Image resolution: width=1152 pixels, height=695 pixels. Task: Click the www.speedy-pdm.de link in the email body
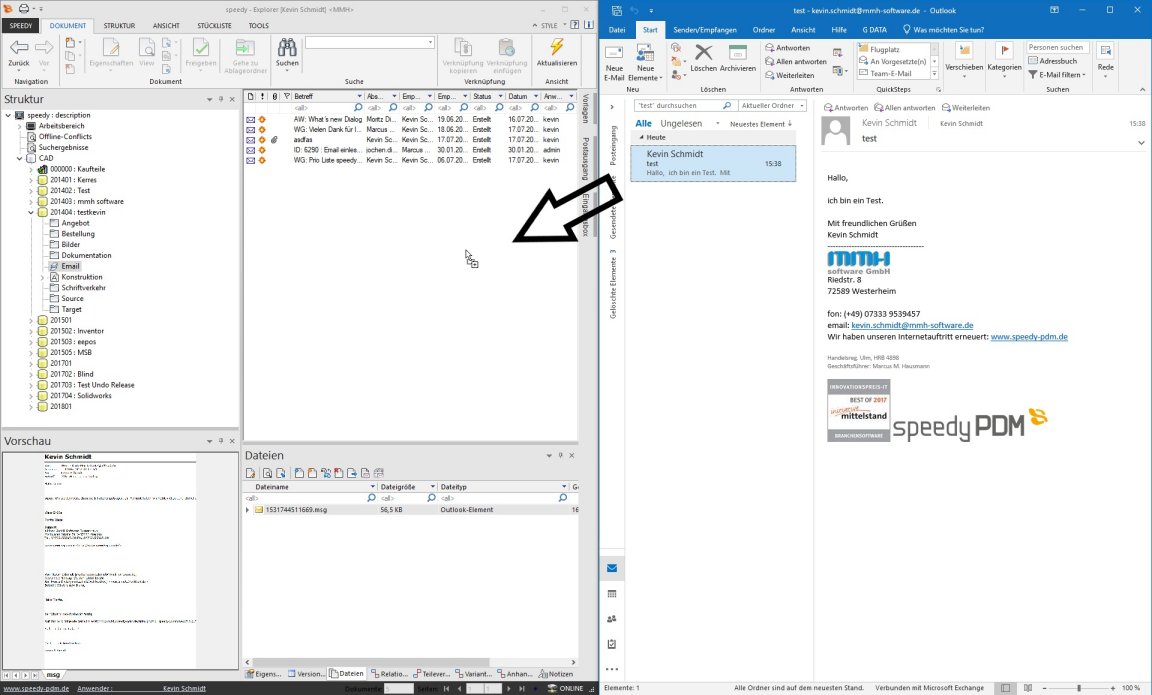click(1029, 337)
